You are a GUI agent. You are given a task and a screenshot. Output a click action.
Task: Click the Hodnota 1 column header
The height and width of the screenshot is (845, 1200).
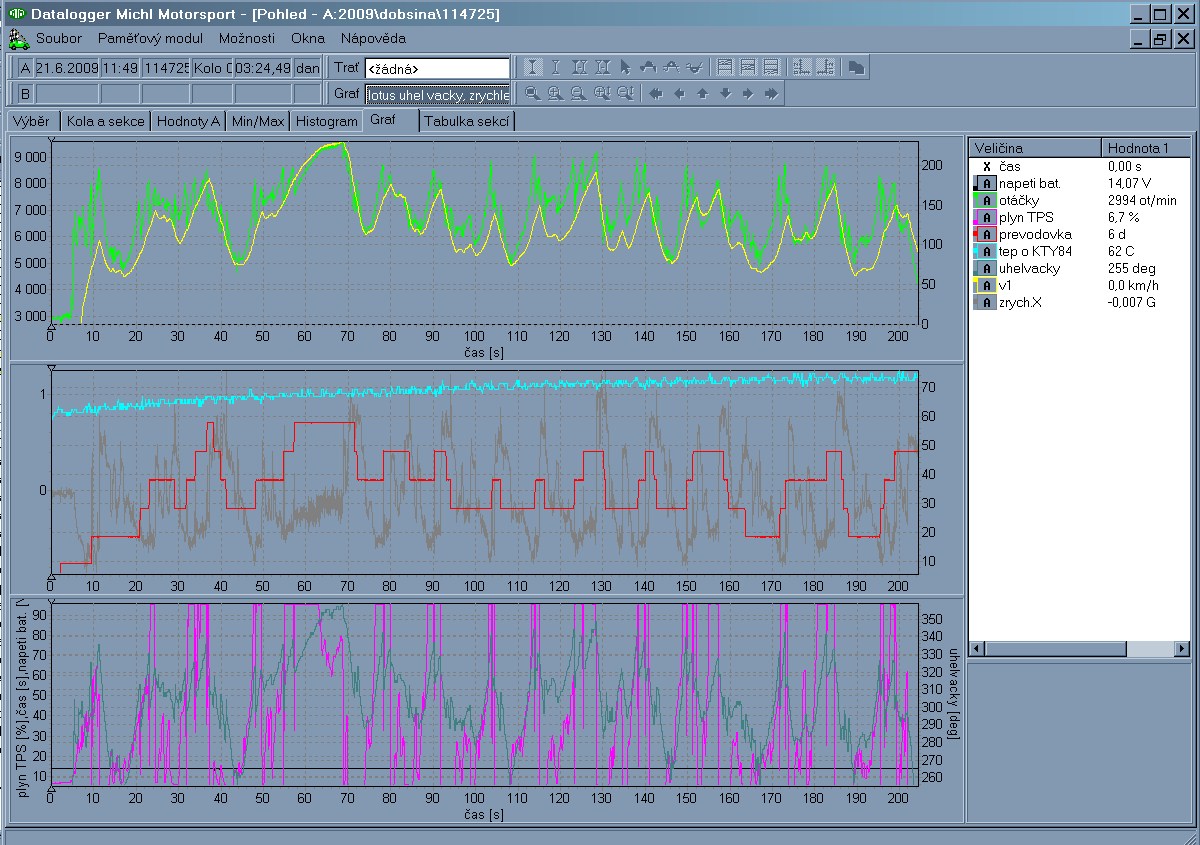(1145, 148)
